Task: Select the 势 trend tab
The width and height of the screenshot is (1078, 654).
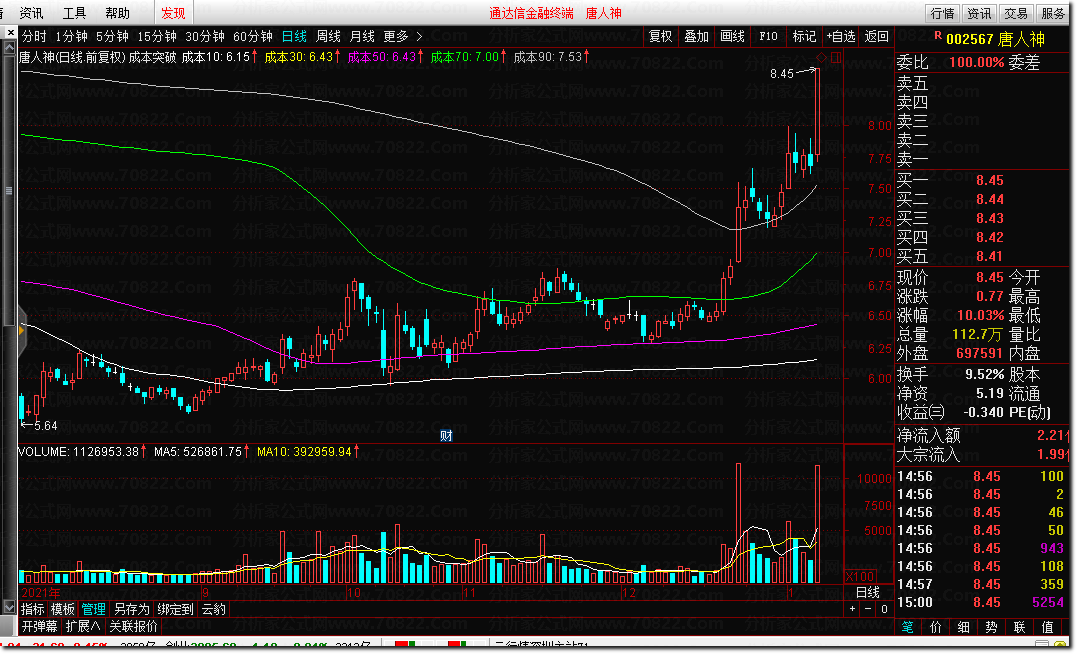Action: 991,626
